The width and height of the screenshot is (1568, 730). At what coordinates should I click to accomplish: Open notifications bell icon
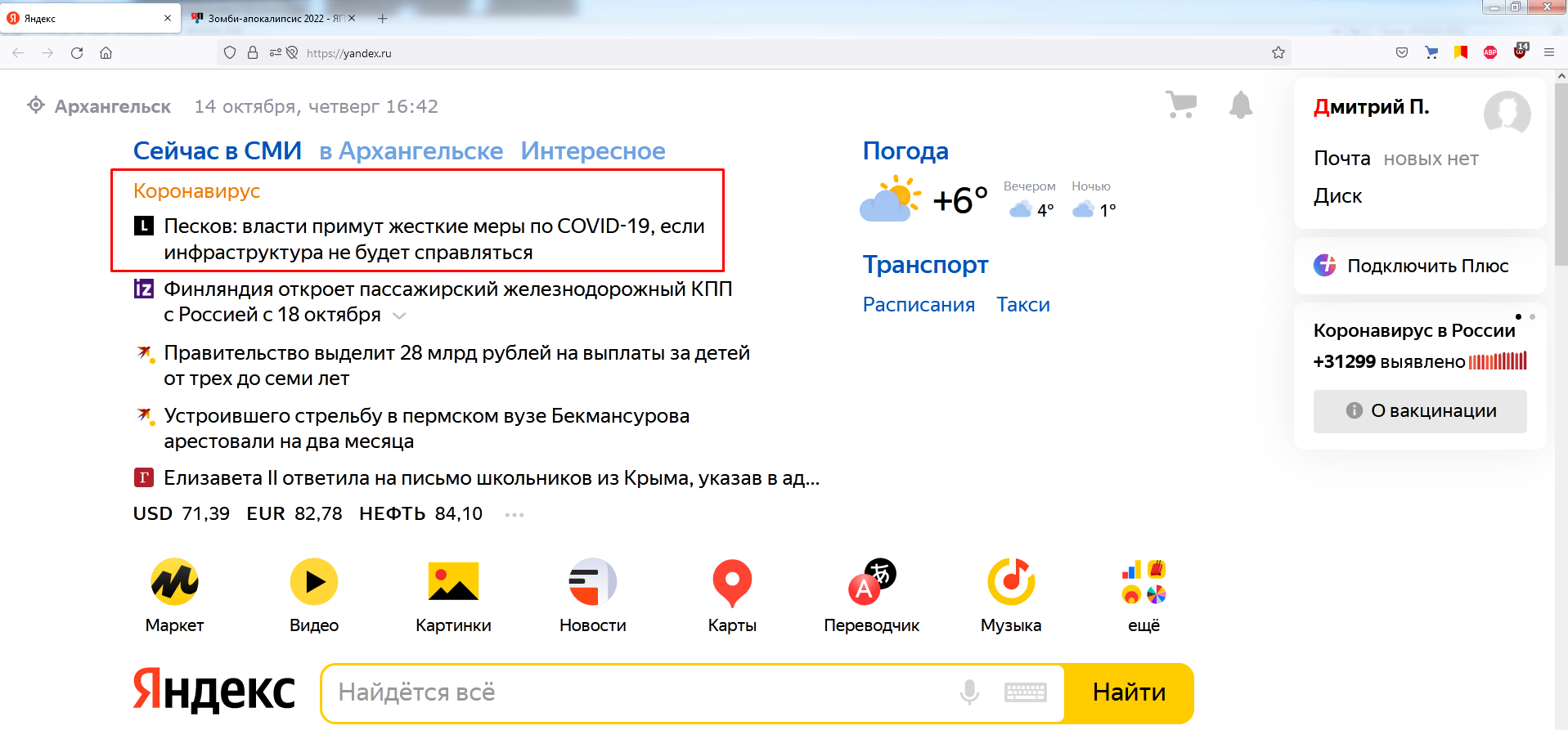(x=1241, y=105)
